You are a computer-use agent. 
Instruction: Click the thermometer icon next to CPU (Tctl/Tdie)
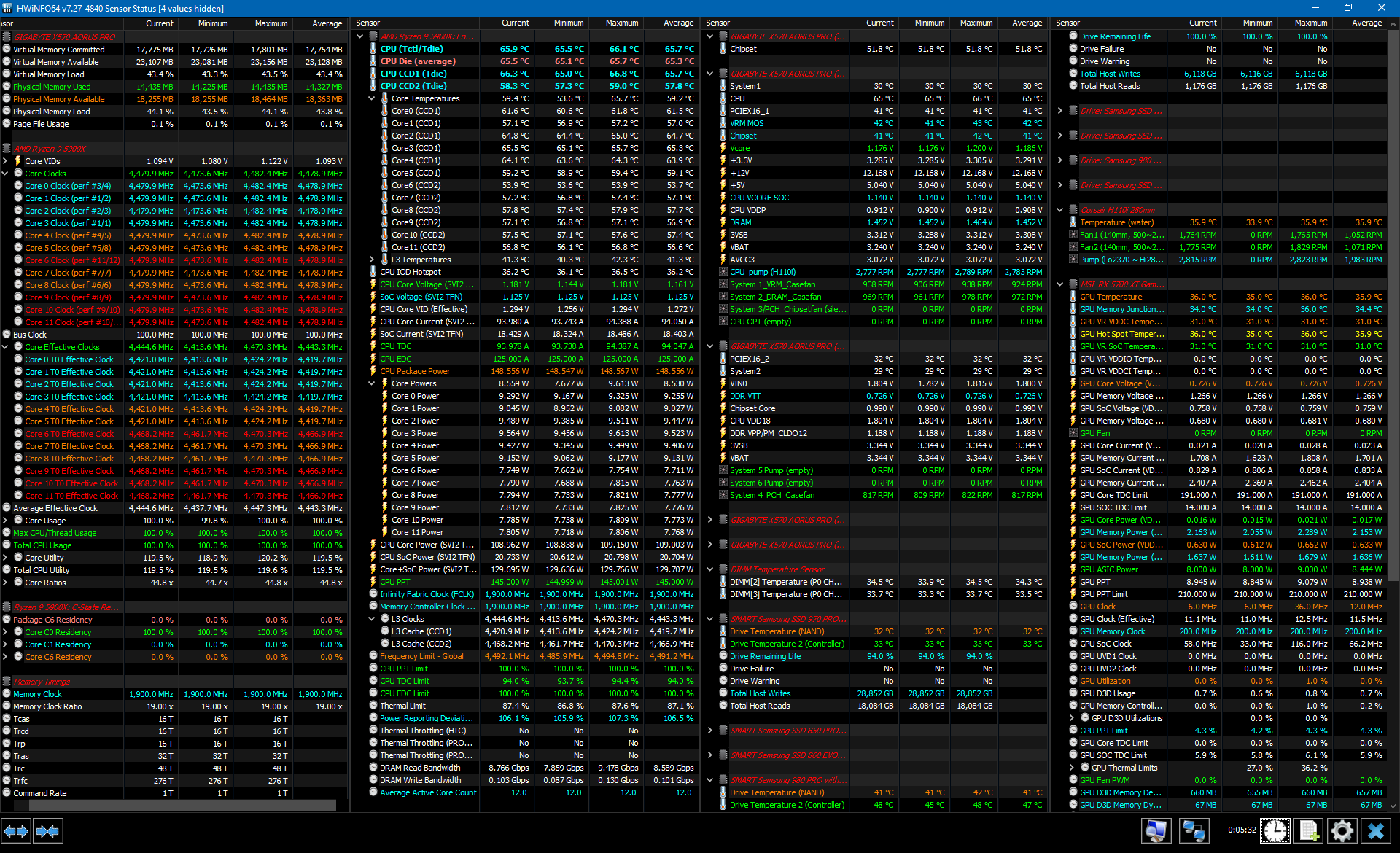[373, 49]
